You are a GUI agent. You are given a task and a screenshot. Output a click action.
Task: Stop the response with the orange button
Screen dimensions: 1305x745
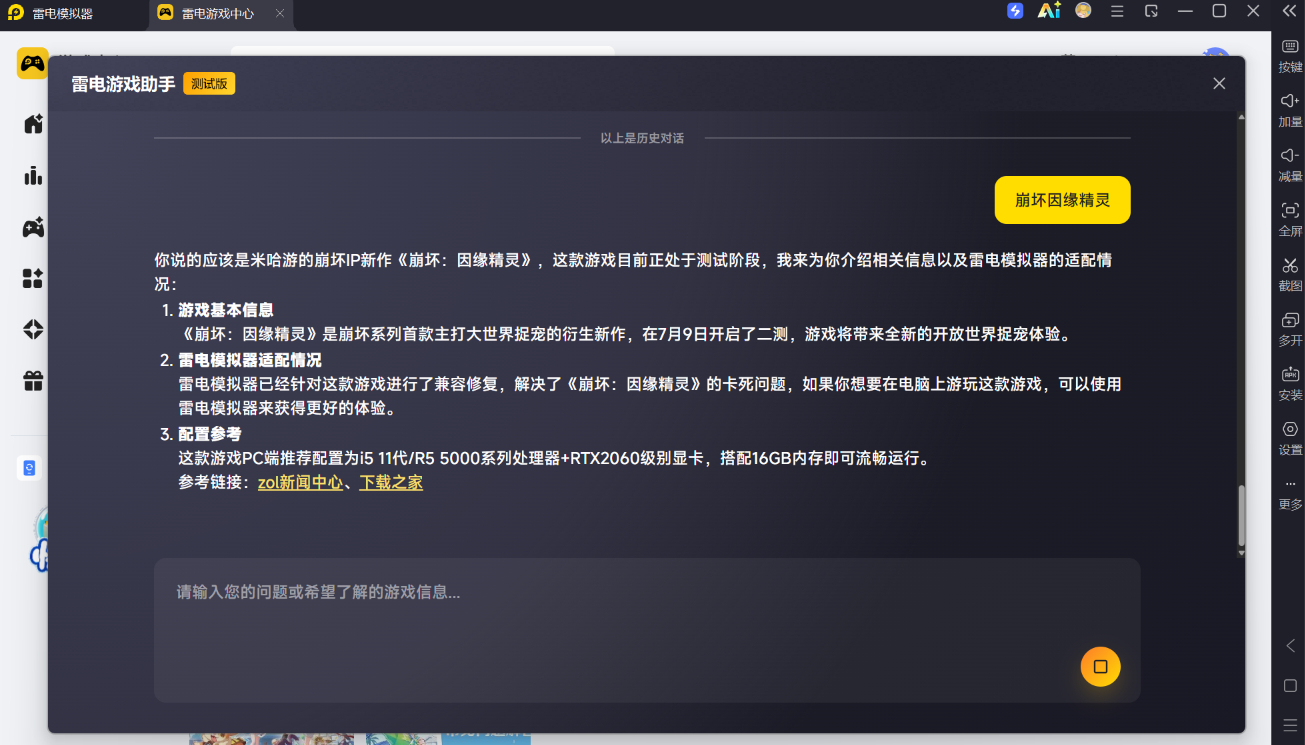point(1100,667)
